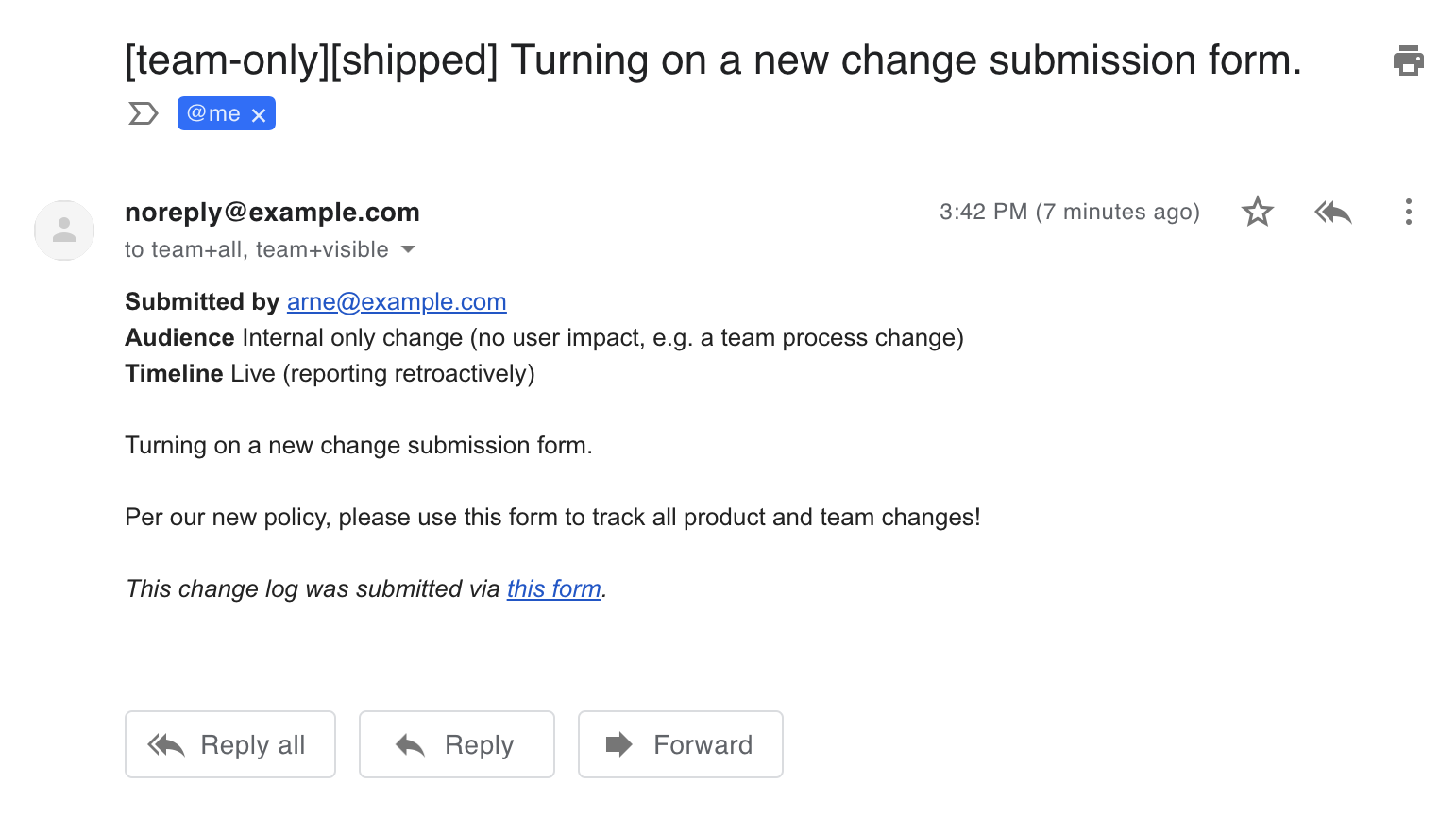1456x818 pixels.
Task: Print this email with the printer icon
Action: coord(1408,60)
